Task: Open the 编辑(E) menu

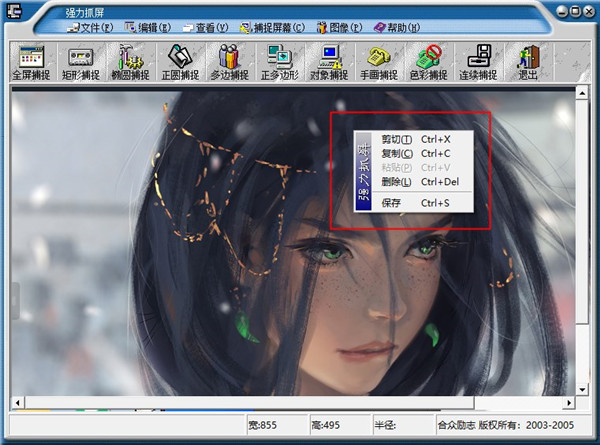Action: pos(147,27)
